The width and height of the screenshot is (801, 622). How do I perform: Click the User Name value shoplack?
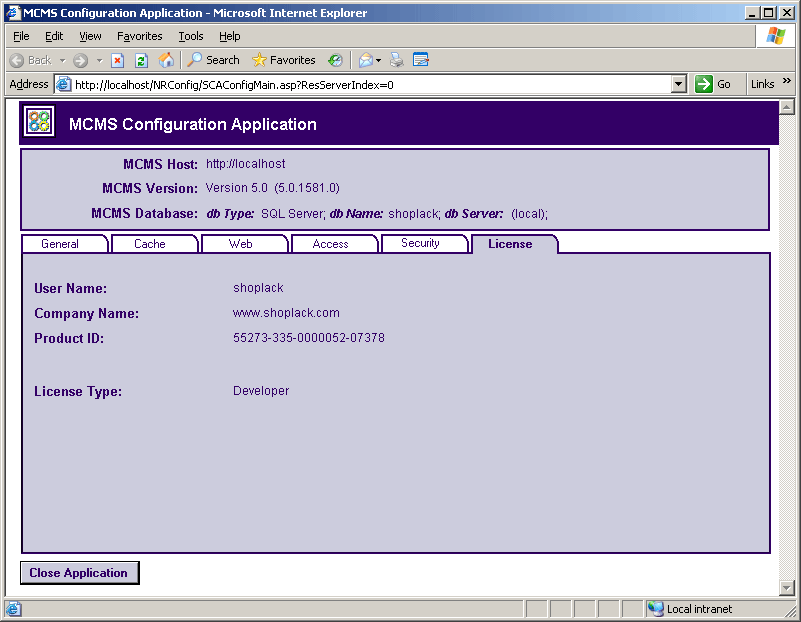(x=258, y=288)
